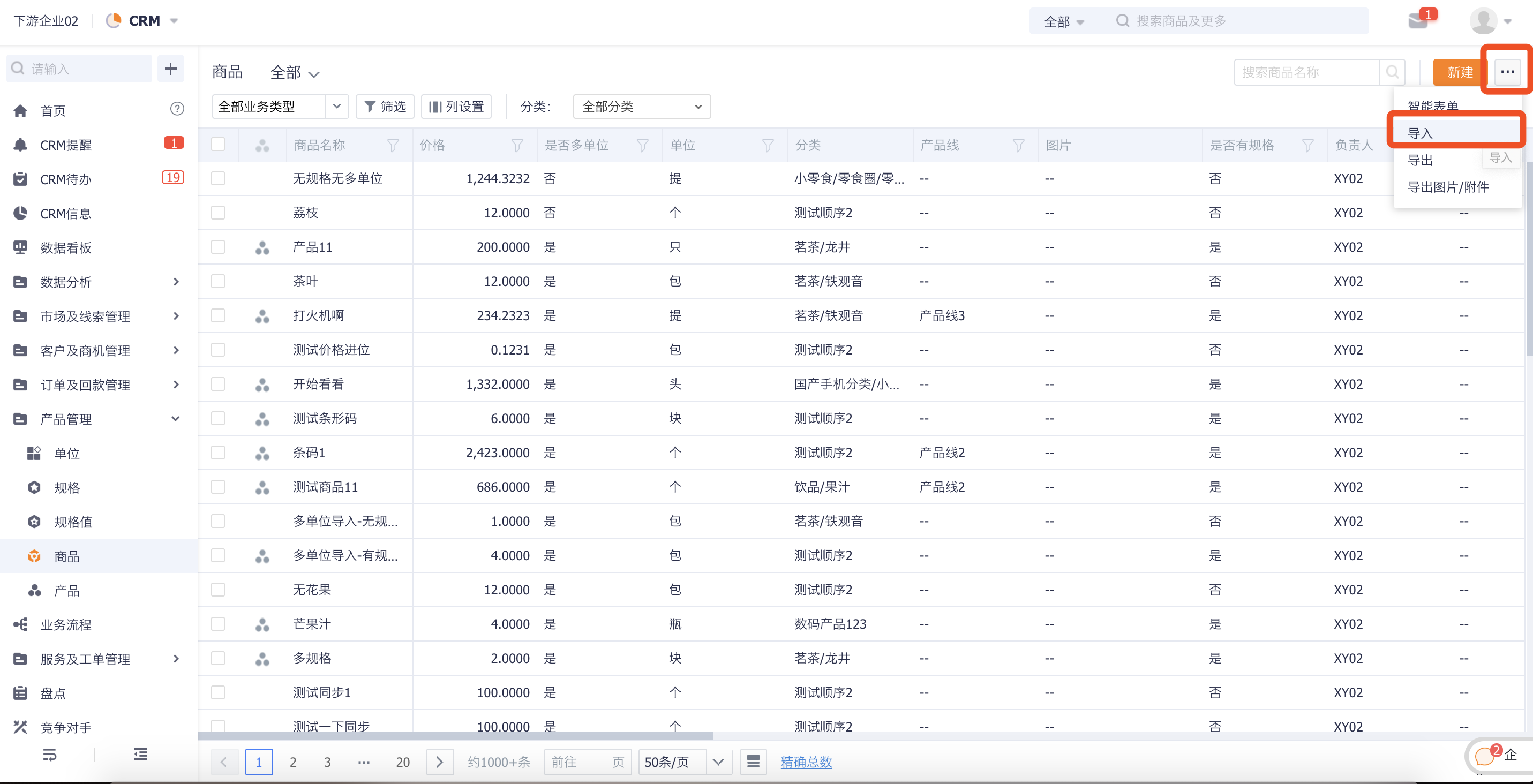The width and height of the screenshot is (1533, 784).
Task: Check the 产品11 row checkbox
Action: [218, 247]
